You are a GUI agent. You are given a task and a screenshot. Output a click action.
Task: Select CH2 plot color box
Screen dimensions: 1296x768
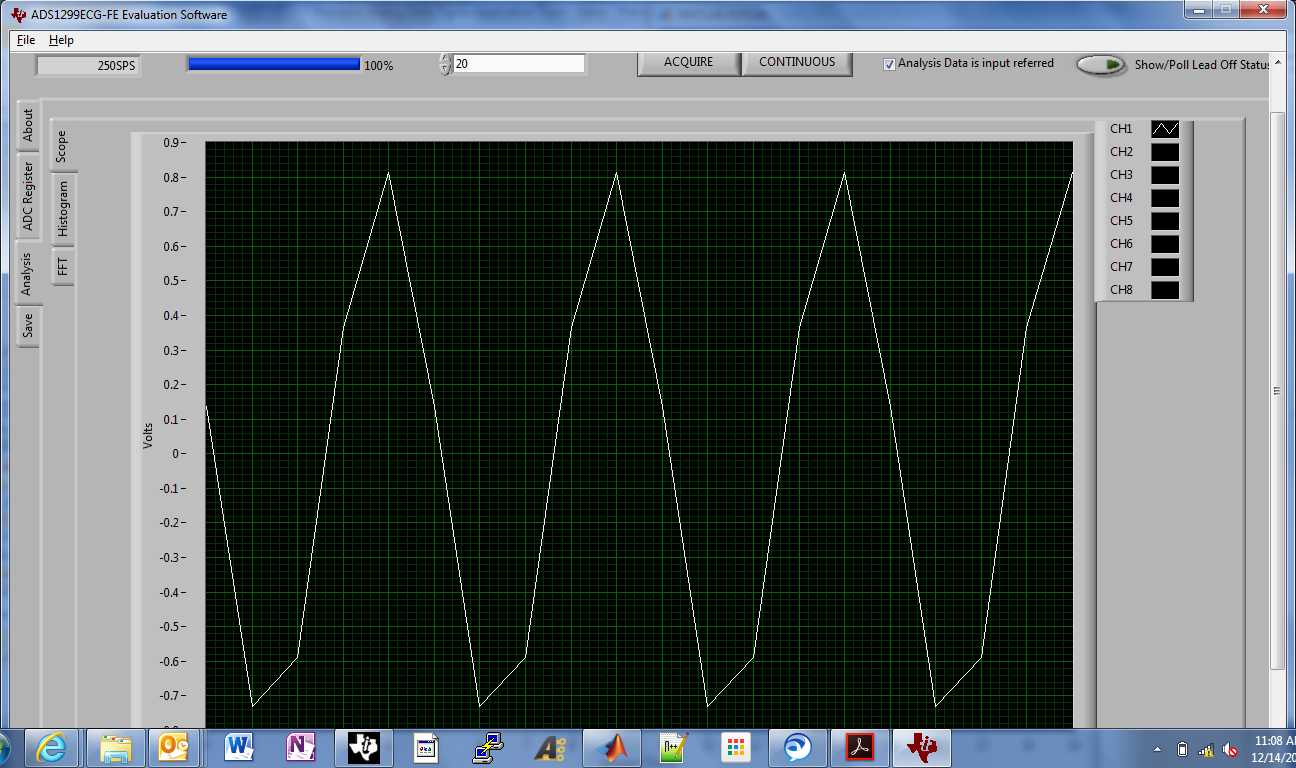1165,152
